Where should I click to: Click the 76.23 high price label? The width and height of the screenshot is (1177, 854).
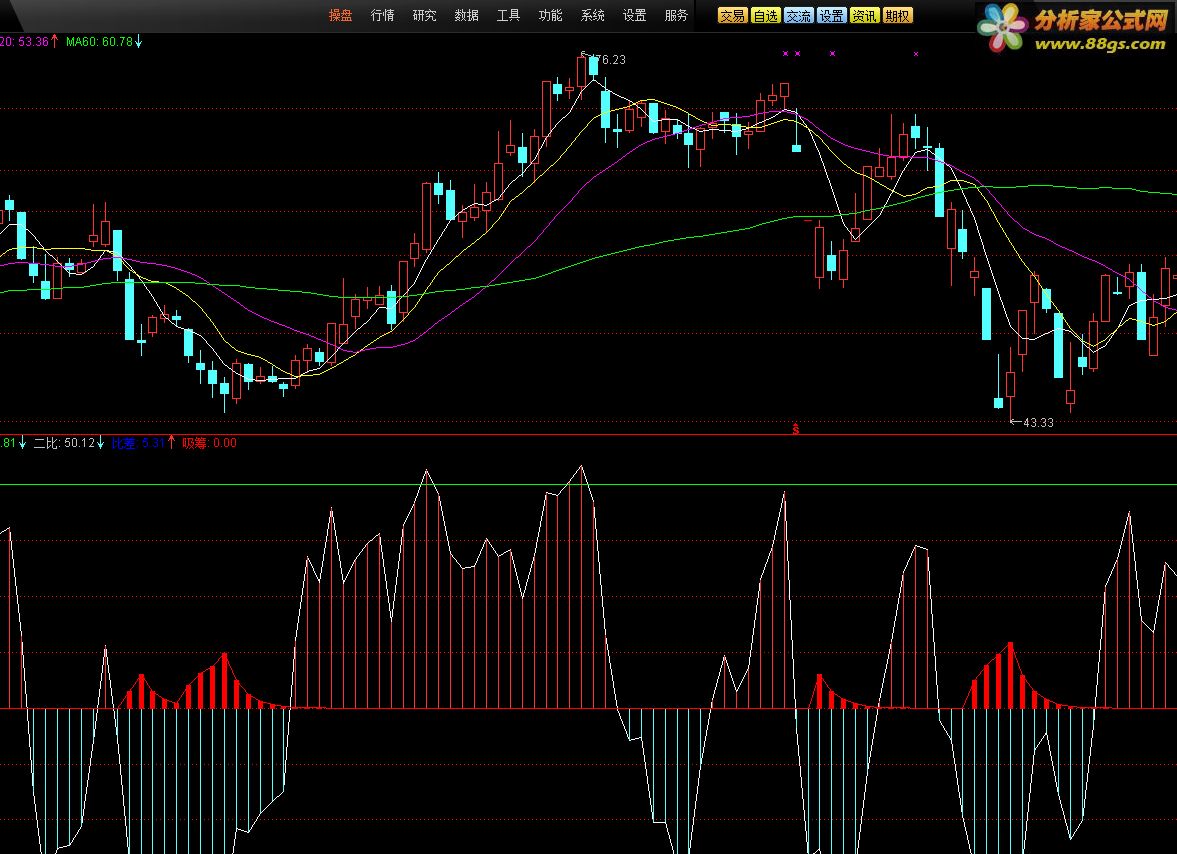point(608,59)
